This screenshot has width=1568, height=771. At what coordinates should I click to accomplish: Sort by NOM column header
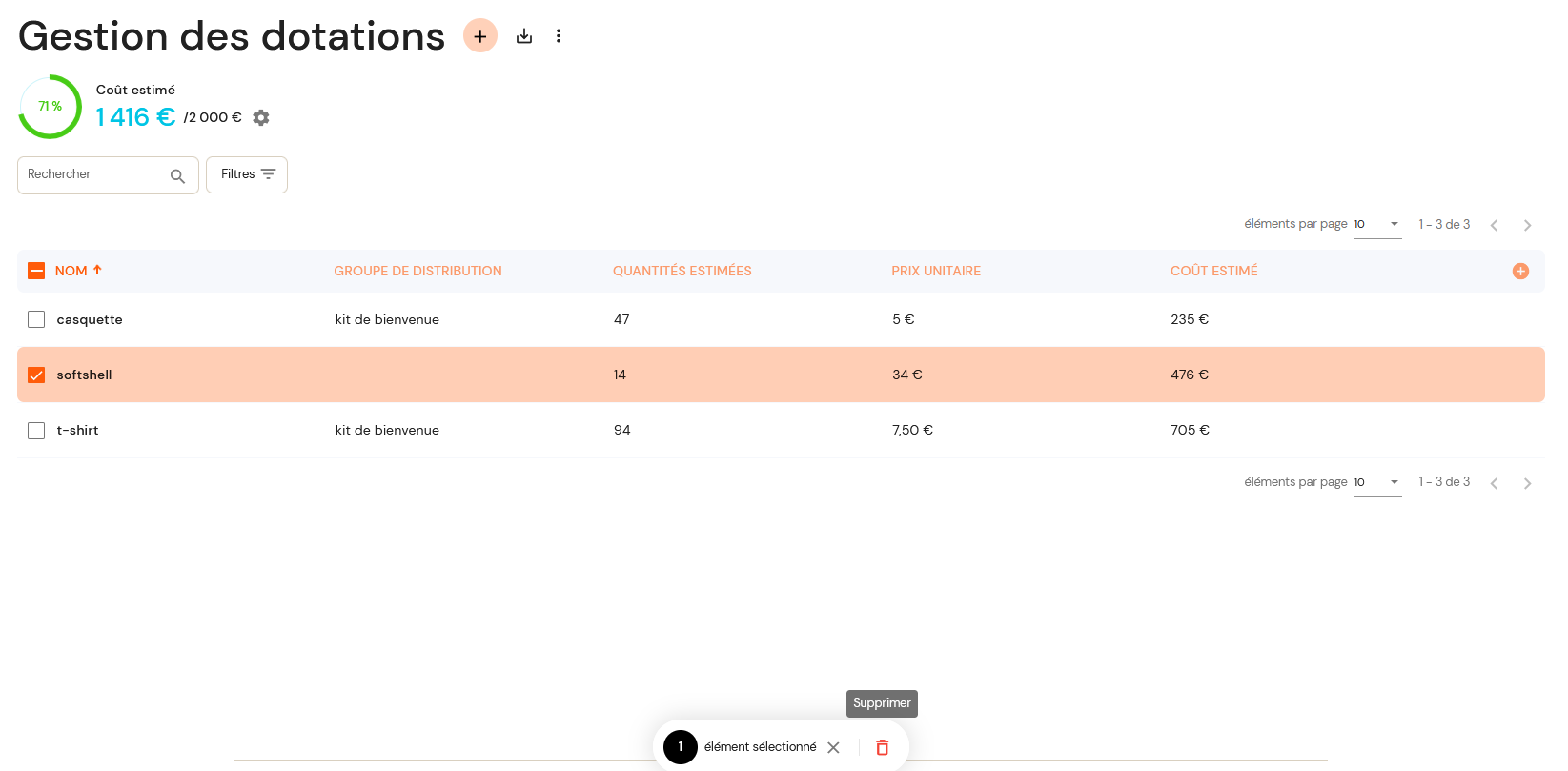pos(71,271)
